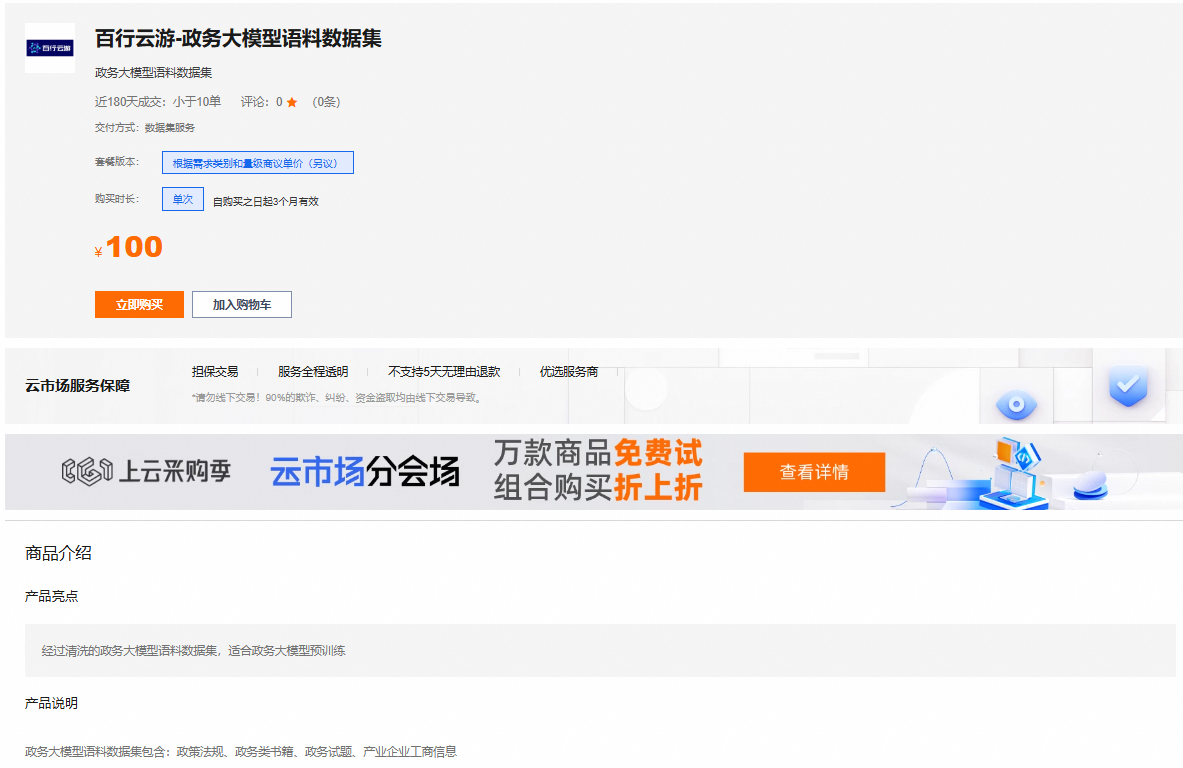Image resolution: width=1183 pixels, height=768 pixels.
Task: Click the computer illustration on promo banner
Action: 1015,473
